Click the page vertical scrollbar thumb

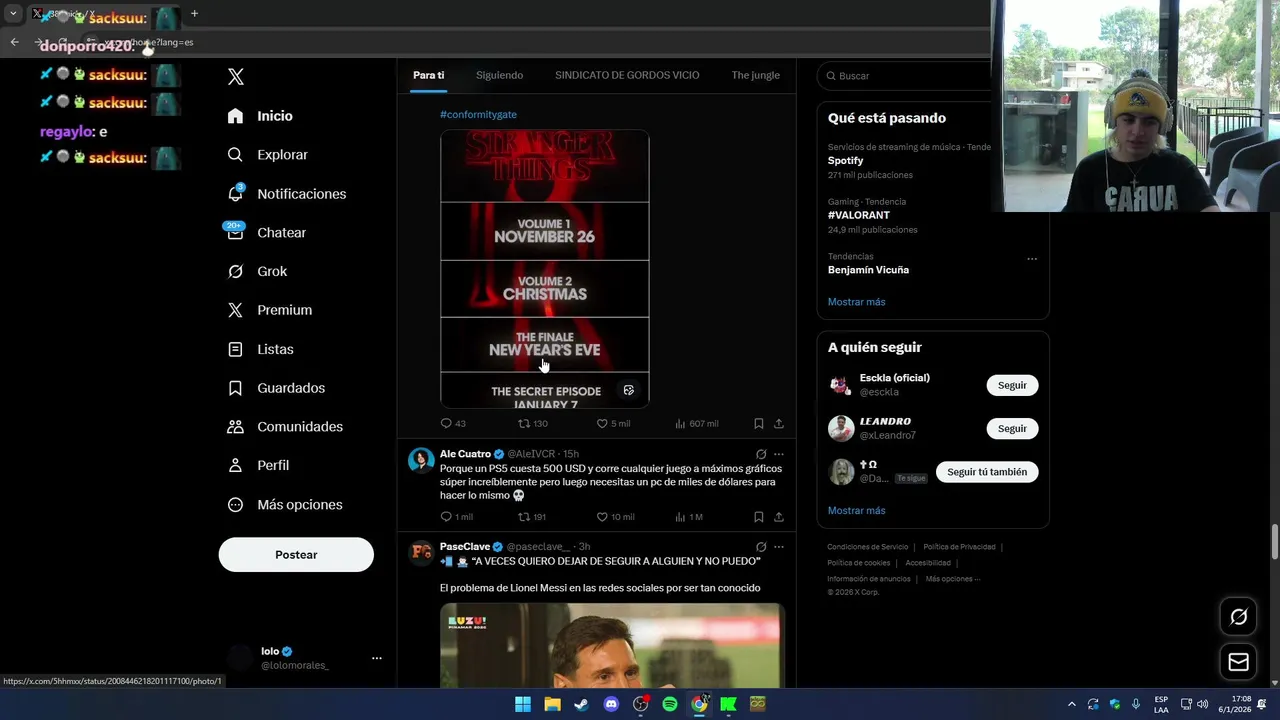pos(1275,541)
